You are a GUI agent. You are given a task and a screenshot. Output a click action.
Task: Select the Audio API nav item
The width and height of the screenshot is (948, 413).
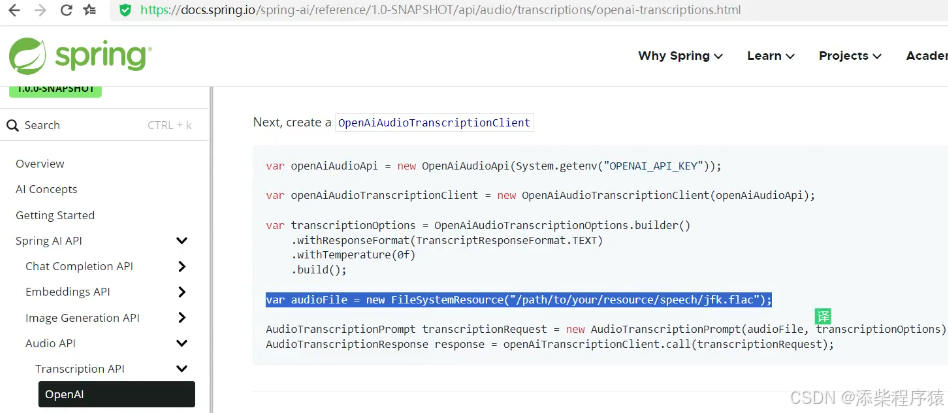[51, 343]
